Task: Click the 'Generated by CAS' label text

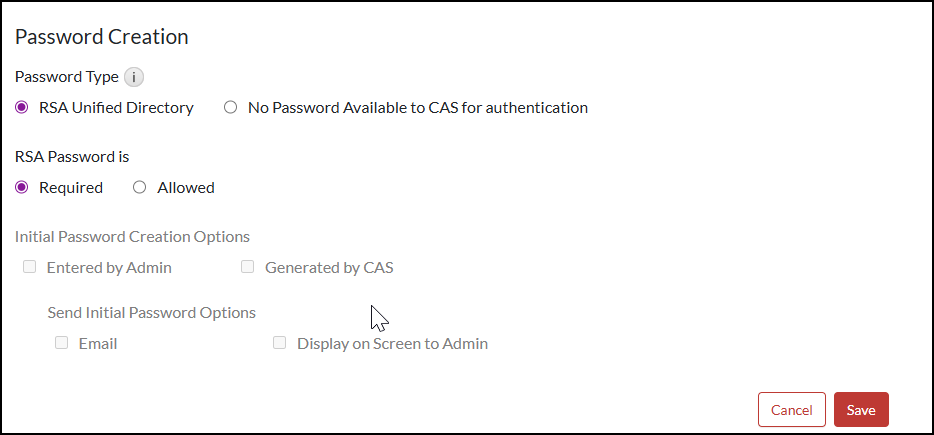Action: pyautogui.click(x=329, y=268)
